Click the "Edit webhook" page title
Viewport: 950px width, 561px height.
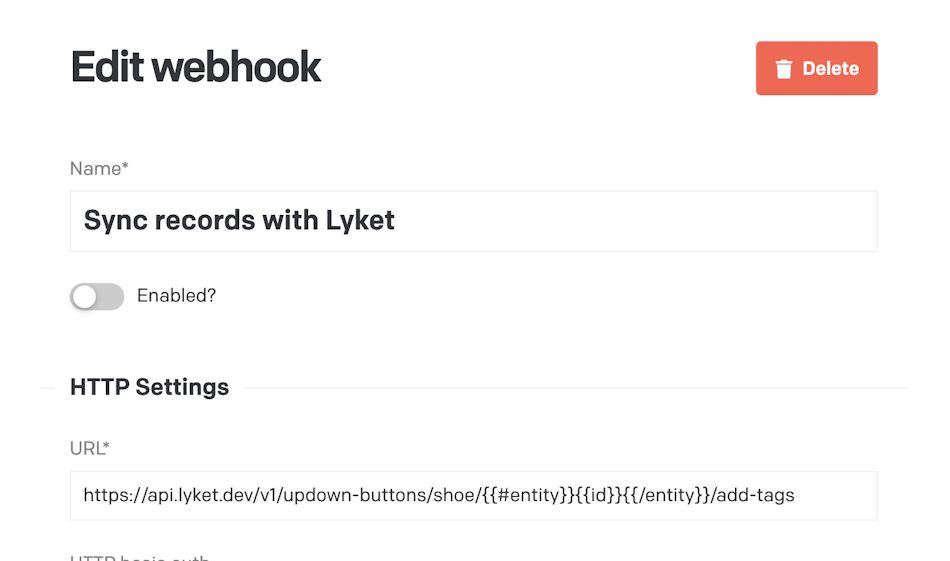[x=196, y=67]
